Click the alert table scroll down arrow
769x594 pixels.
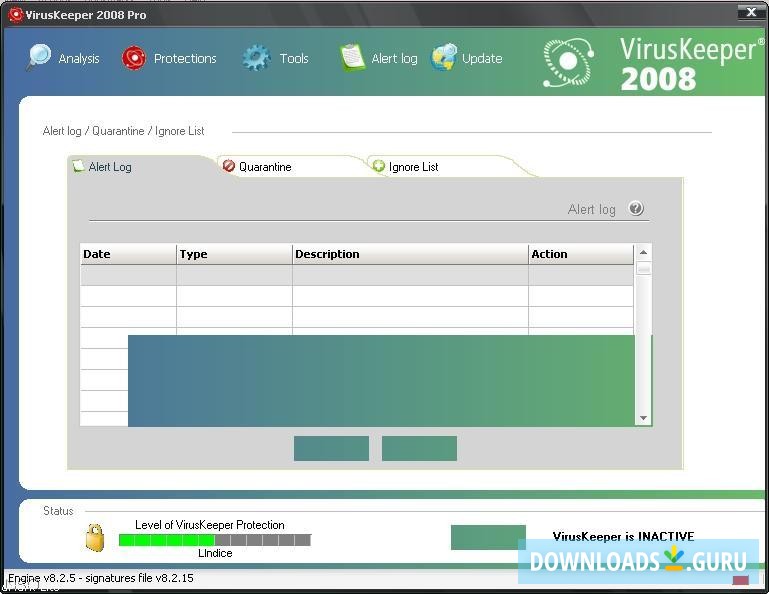pyautogui.click(x=643, y=418)
